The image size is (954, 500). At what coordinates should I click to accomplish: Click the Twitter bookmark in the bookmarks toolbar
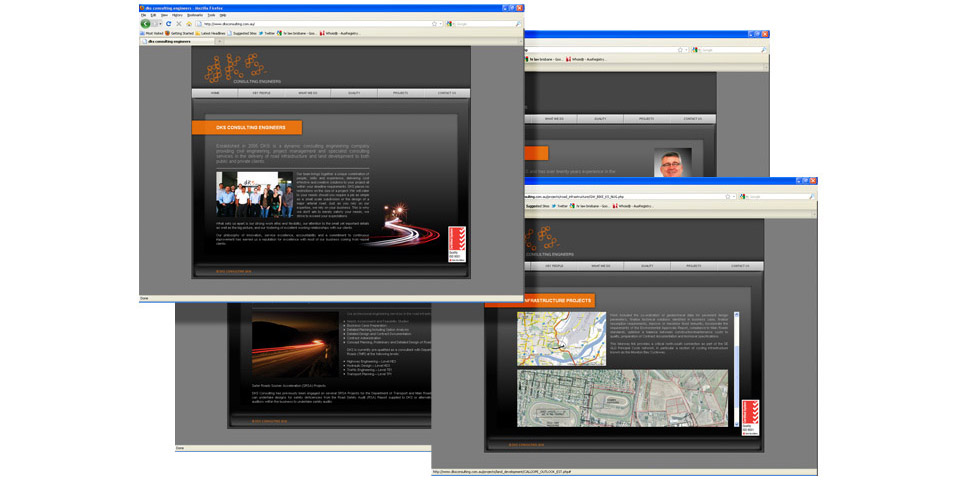click(269, 33)
